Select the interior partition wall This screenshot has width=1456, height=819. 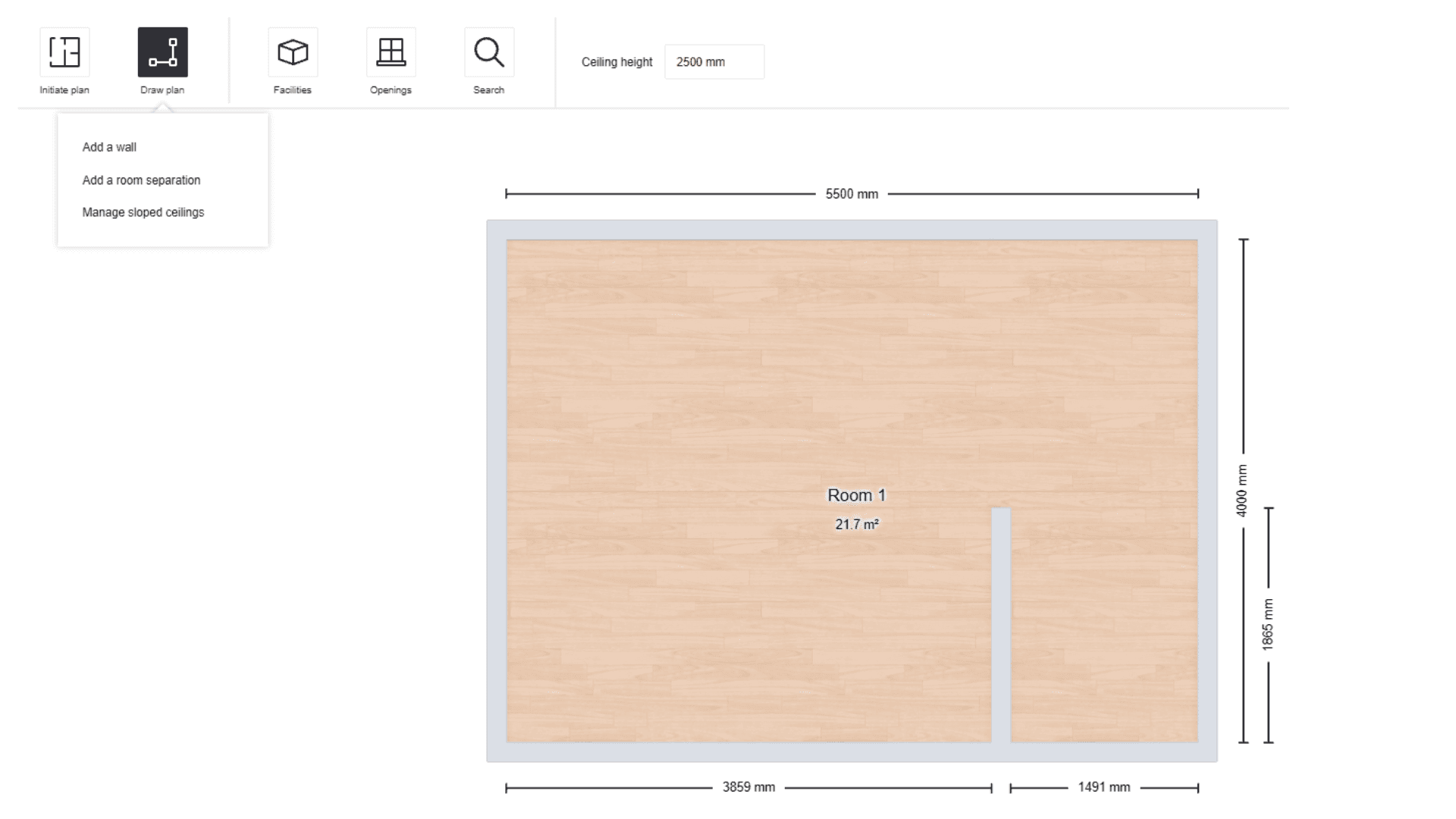coord(1001,625)
